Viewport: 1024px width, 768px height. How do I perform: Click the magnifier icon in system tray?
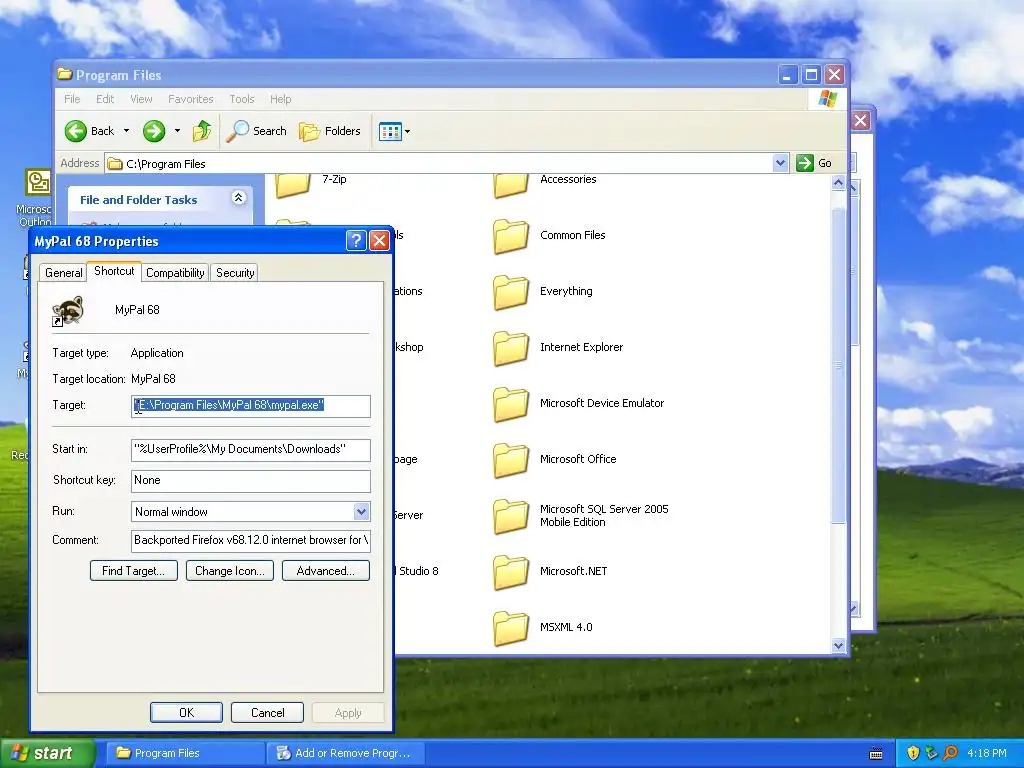coord(950,753)
